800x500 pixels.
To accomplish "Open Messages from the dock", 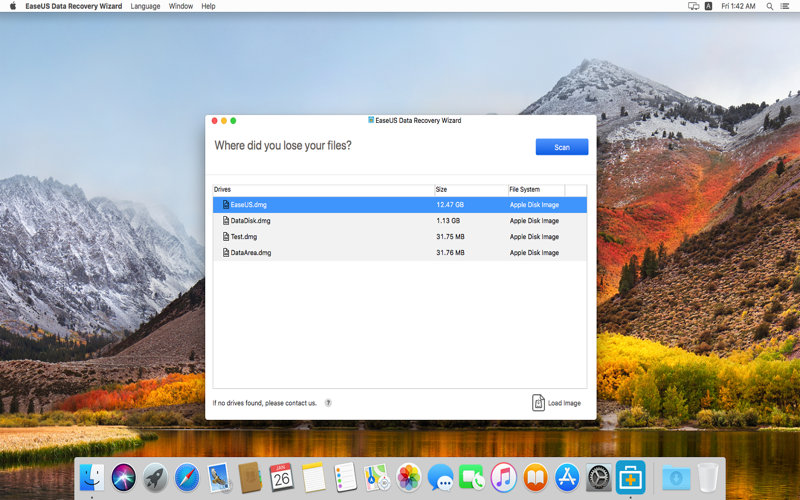I will [440, 477].
